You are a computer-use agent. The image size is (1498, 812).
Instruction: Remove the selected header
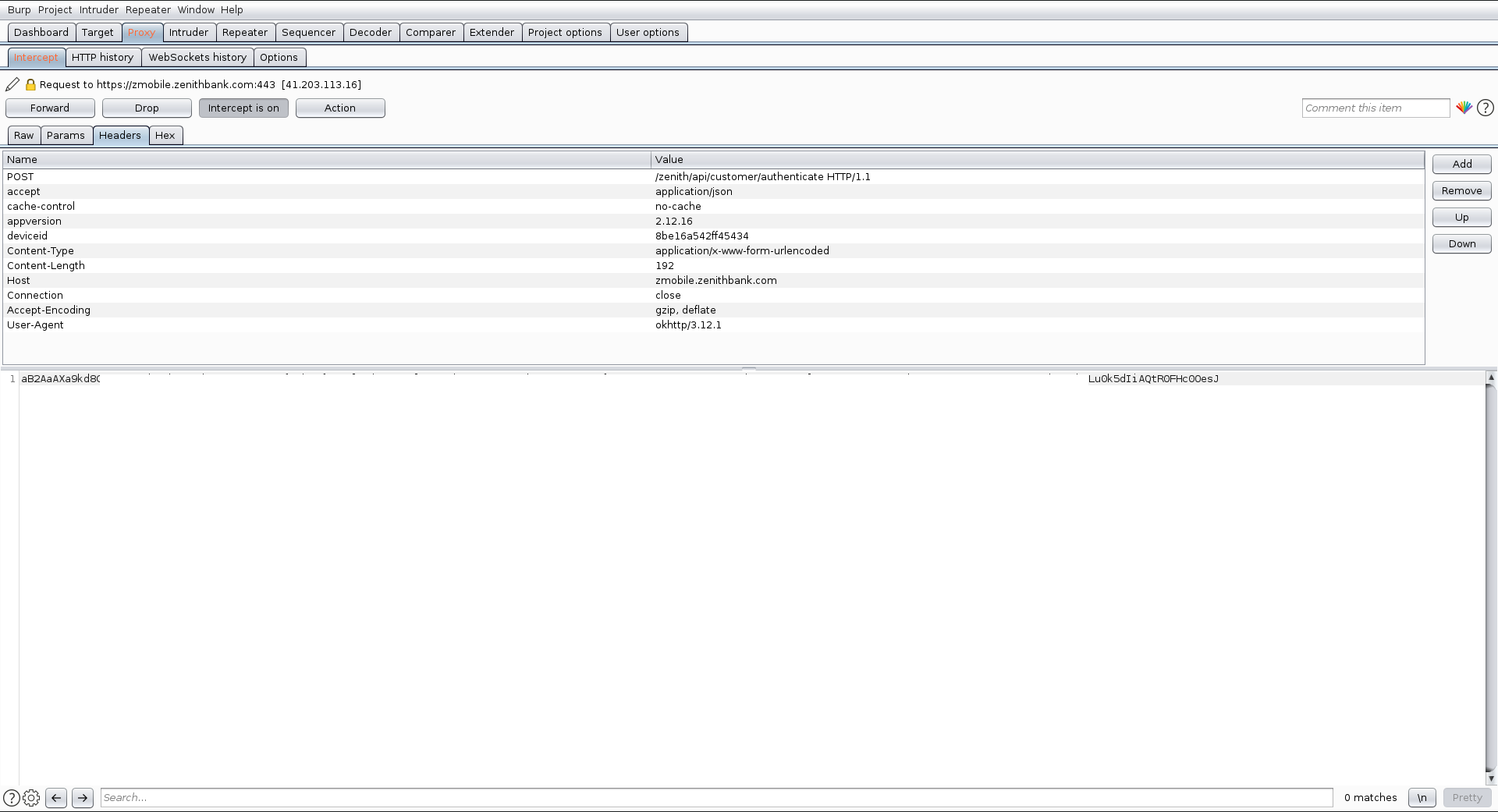coord(1462,190)
